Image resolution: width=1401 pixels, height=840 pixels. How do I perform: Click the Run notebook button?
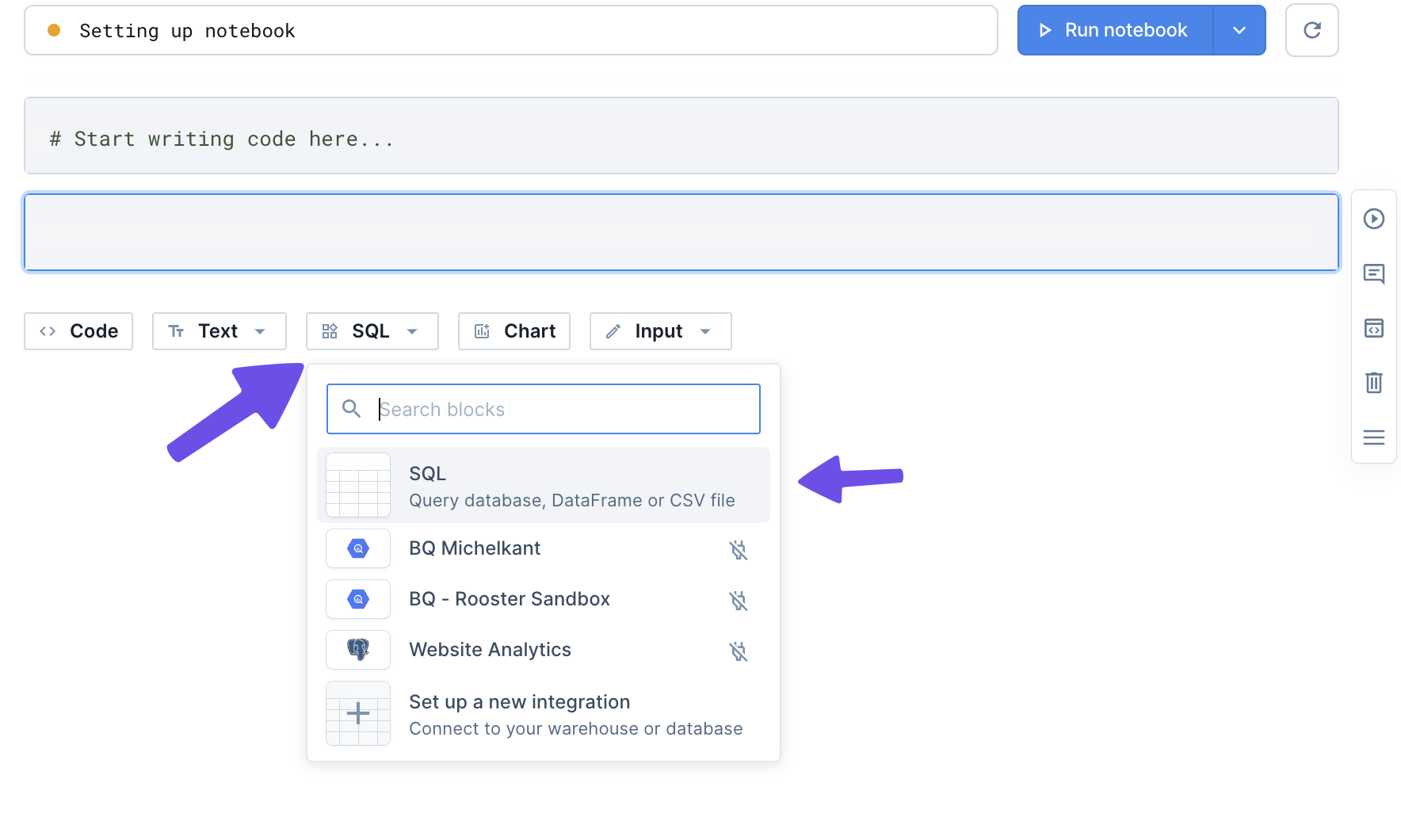coord(1115,30)
